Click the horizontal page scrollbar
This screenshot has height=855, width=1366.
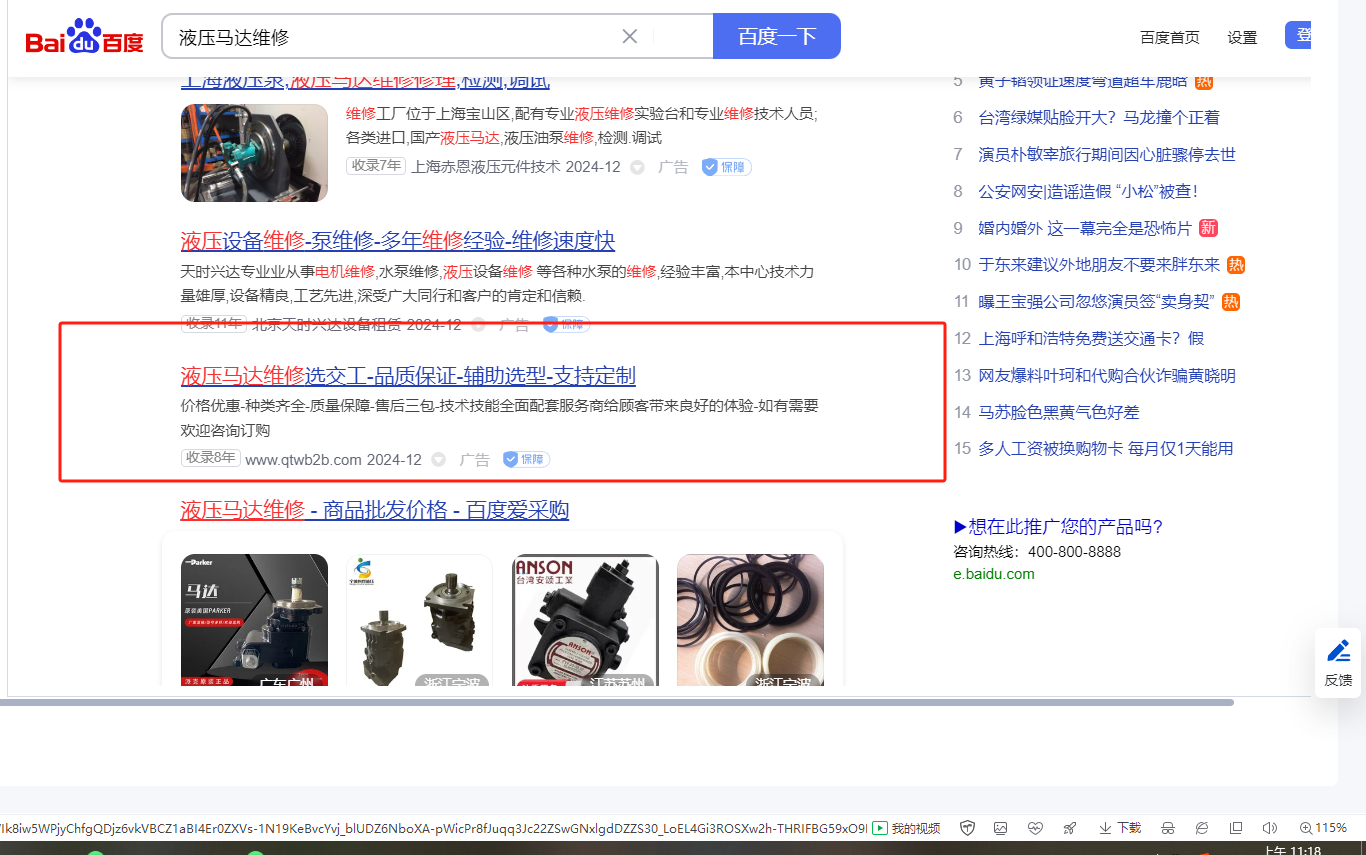tap(617, 702)
